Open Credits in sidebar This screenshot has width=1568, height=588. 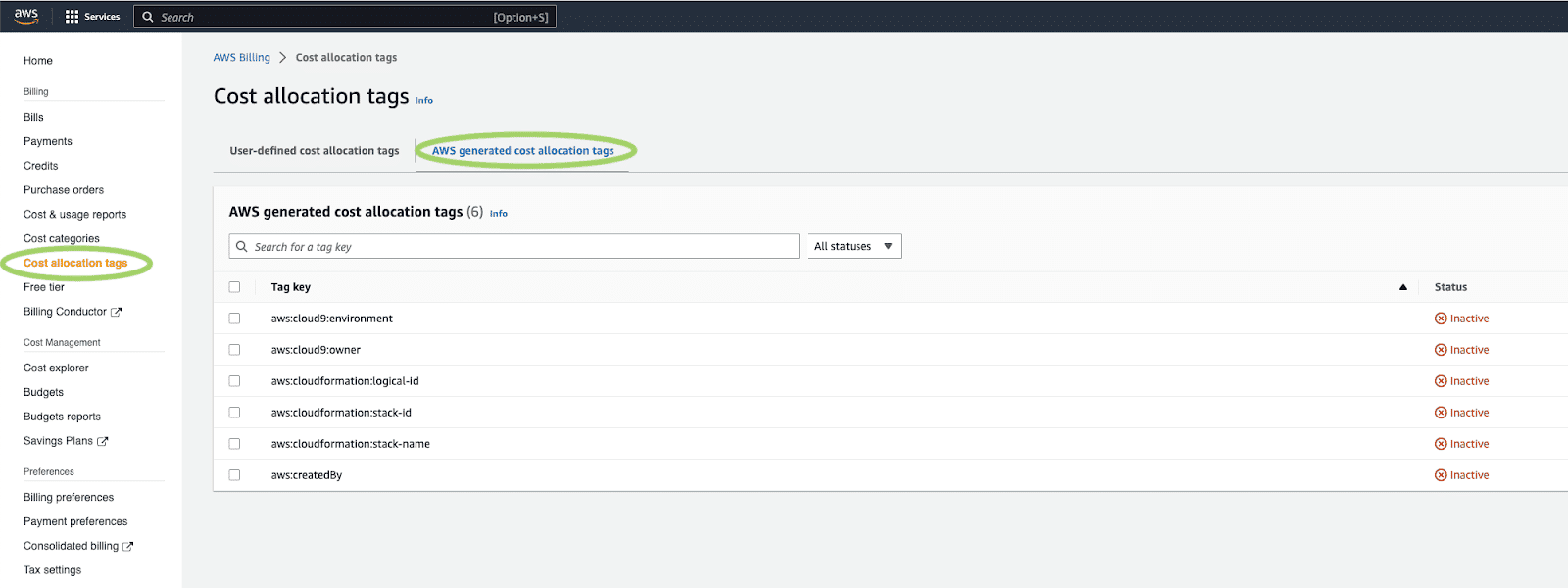point(41,166)
